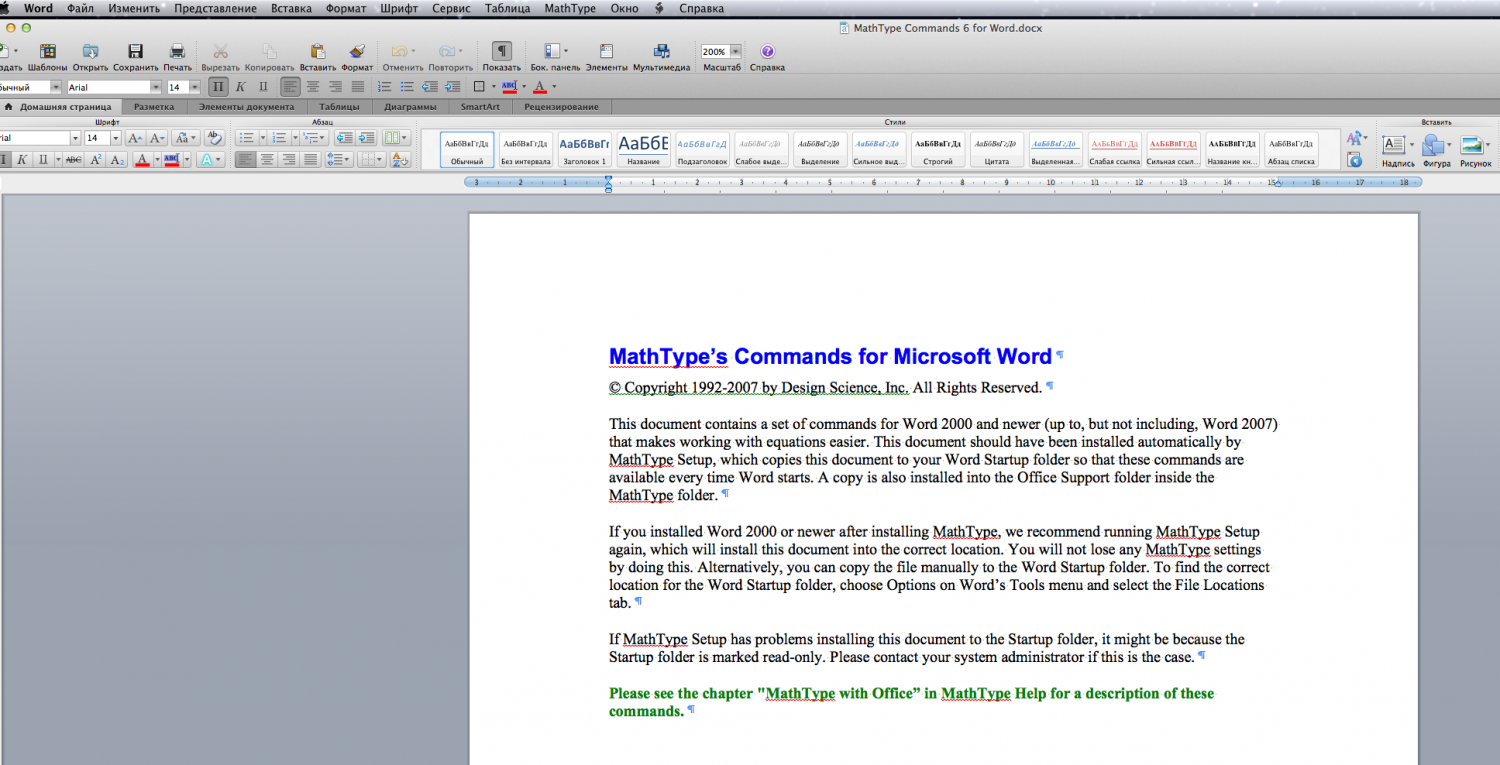Apply ribbon superscript A² icon

[x=96, y=160]
